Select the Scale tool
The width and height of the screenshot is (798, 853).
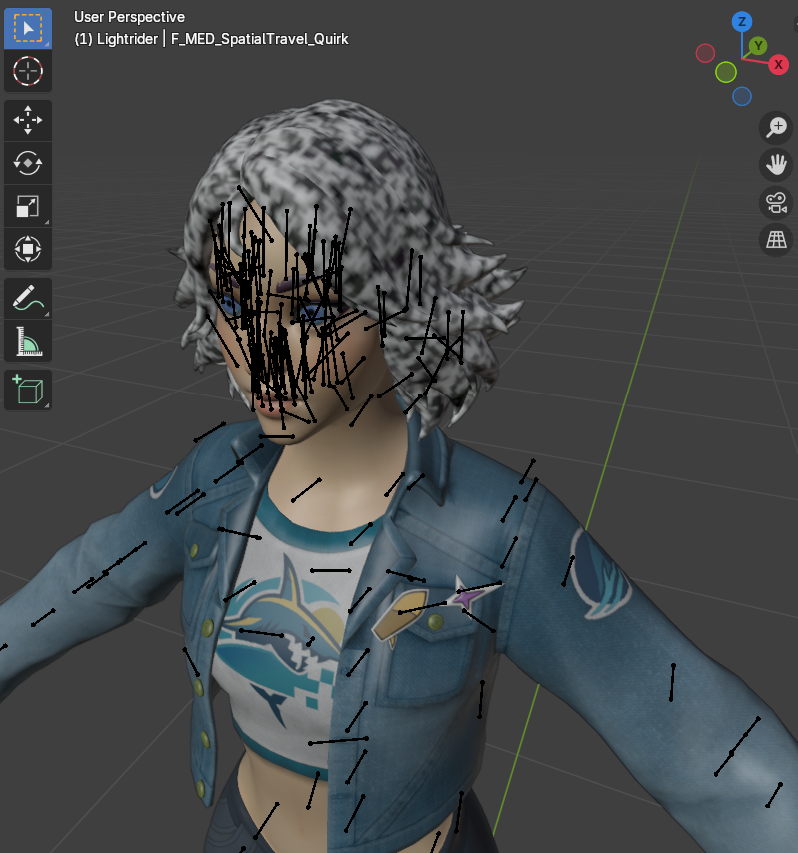click(x=28, y=206)
